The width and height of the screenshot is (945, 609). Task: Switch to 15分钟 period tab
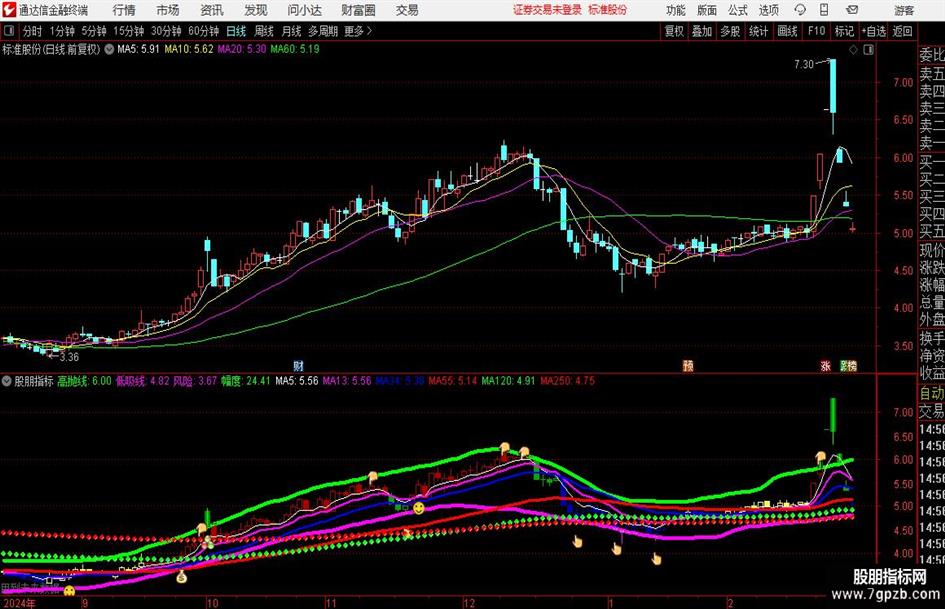(128, 31)
